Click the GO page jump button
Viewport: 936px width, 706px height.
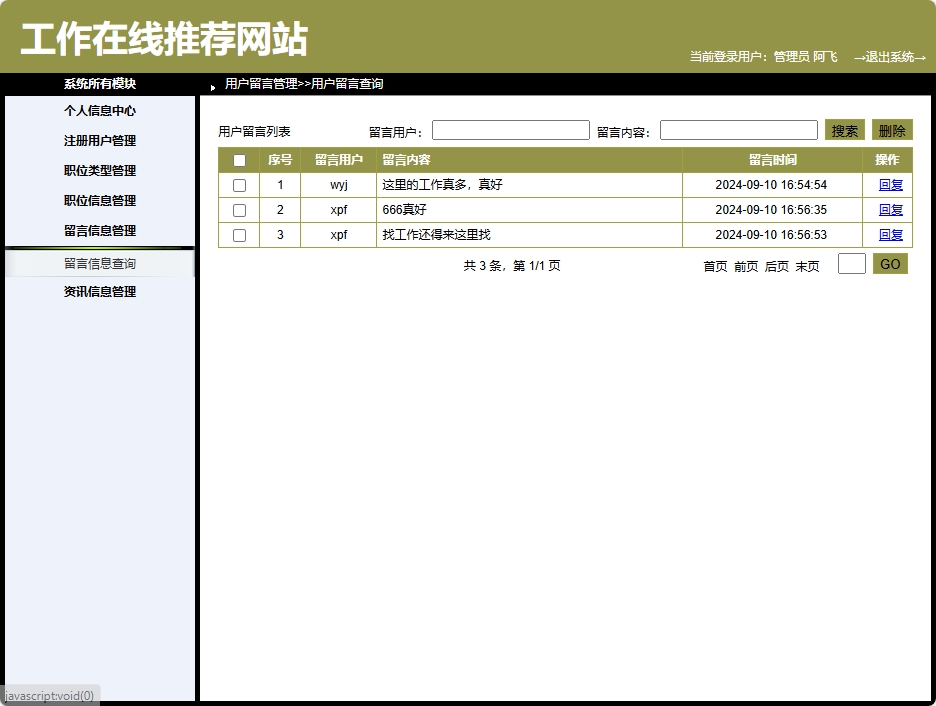coord(889,263)
